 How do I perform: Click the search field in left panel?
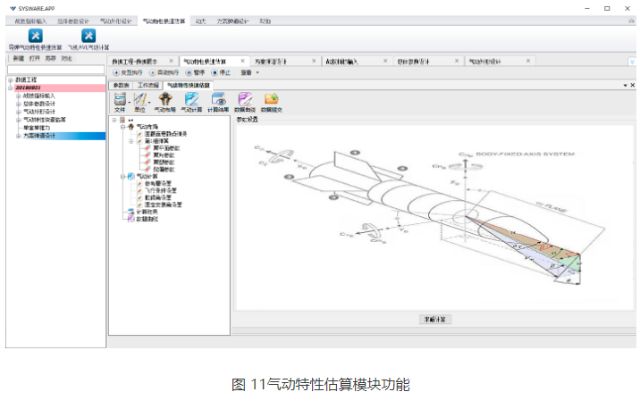(x=53, y=69)
